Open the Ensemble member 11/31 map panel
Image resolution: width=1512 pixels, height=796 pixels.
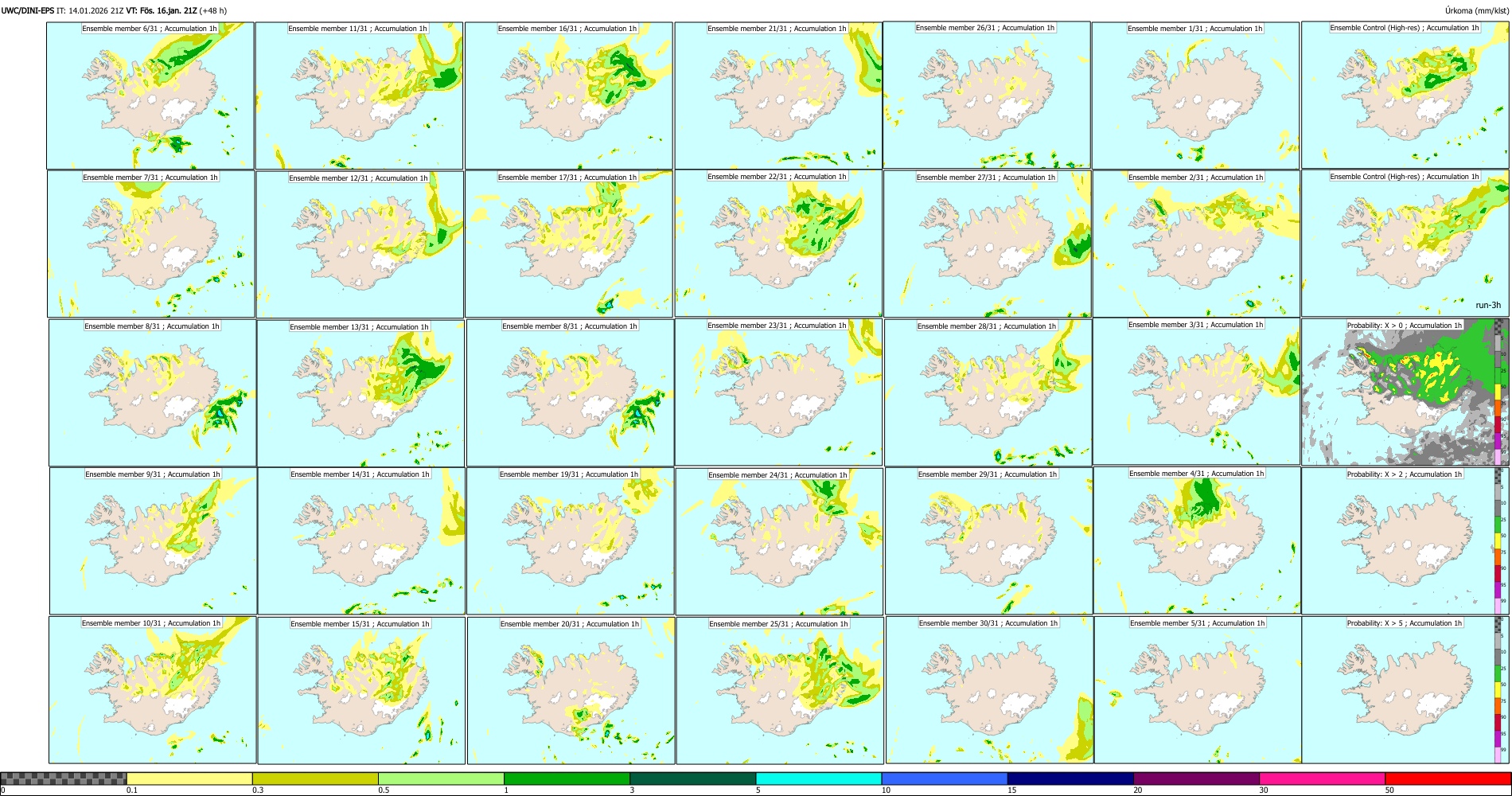(x=359, y=96)
